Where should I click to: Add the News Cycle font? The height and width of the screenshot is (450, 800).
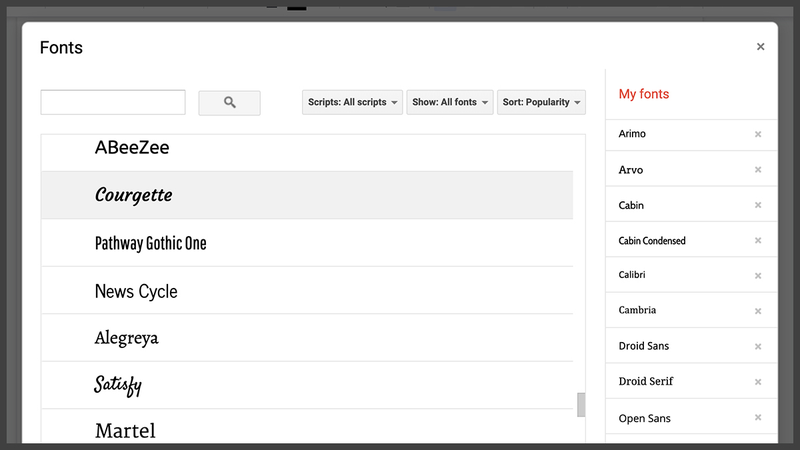[307, 290]
